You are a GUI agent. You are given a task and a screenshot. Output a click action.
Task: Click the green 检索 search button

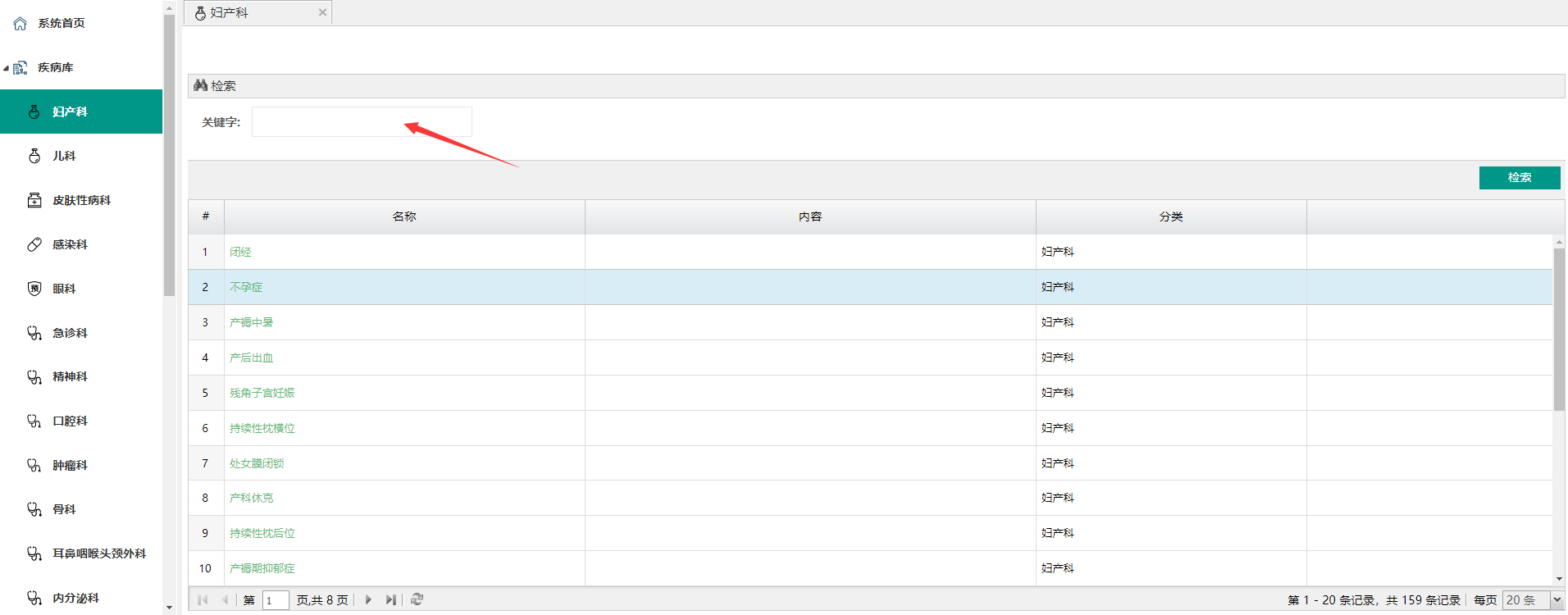(x=1520, y=177)
